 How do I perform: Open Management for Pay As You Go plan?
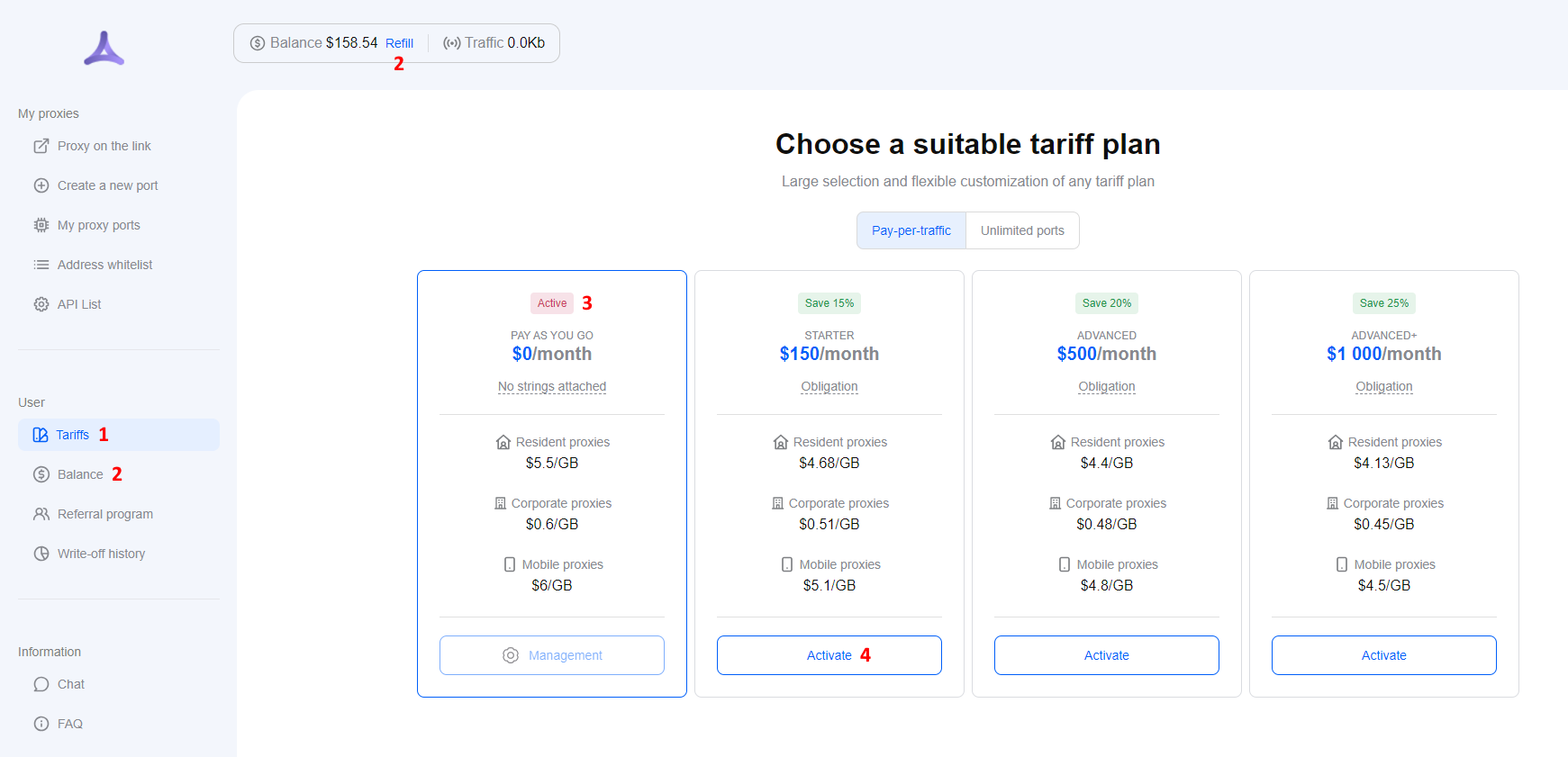(552, 655)
